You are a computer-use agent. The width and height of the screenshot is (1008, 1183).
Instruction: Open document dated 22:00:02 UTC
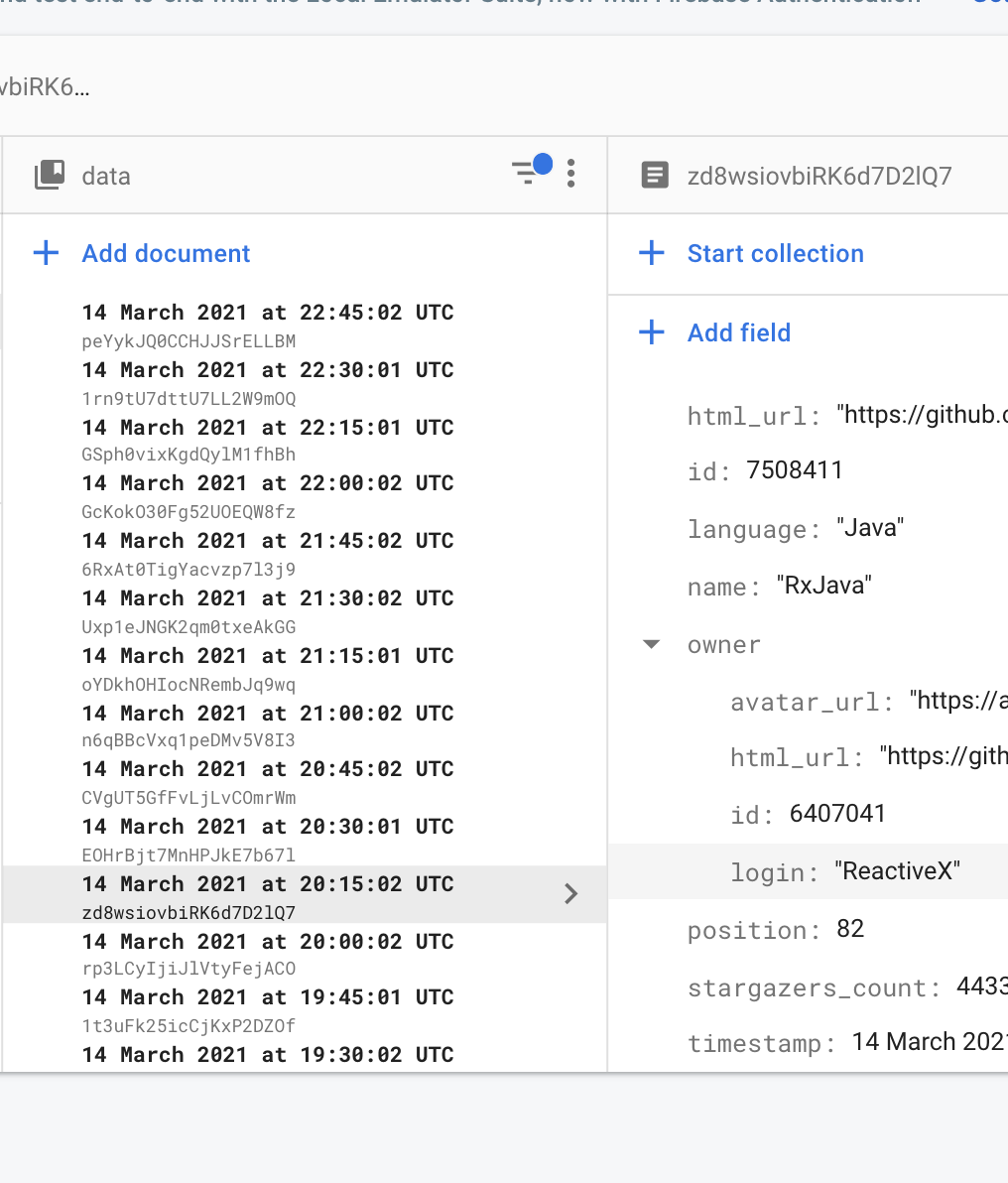[268, 483]
